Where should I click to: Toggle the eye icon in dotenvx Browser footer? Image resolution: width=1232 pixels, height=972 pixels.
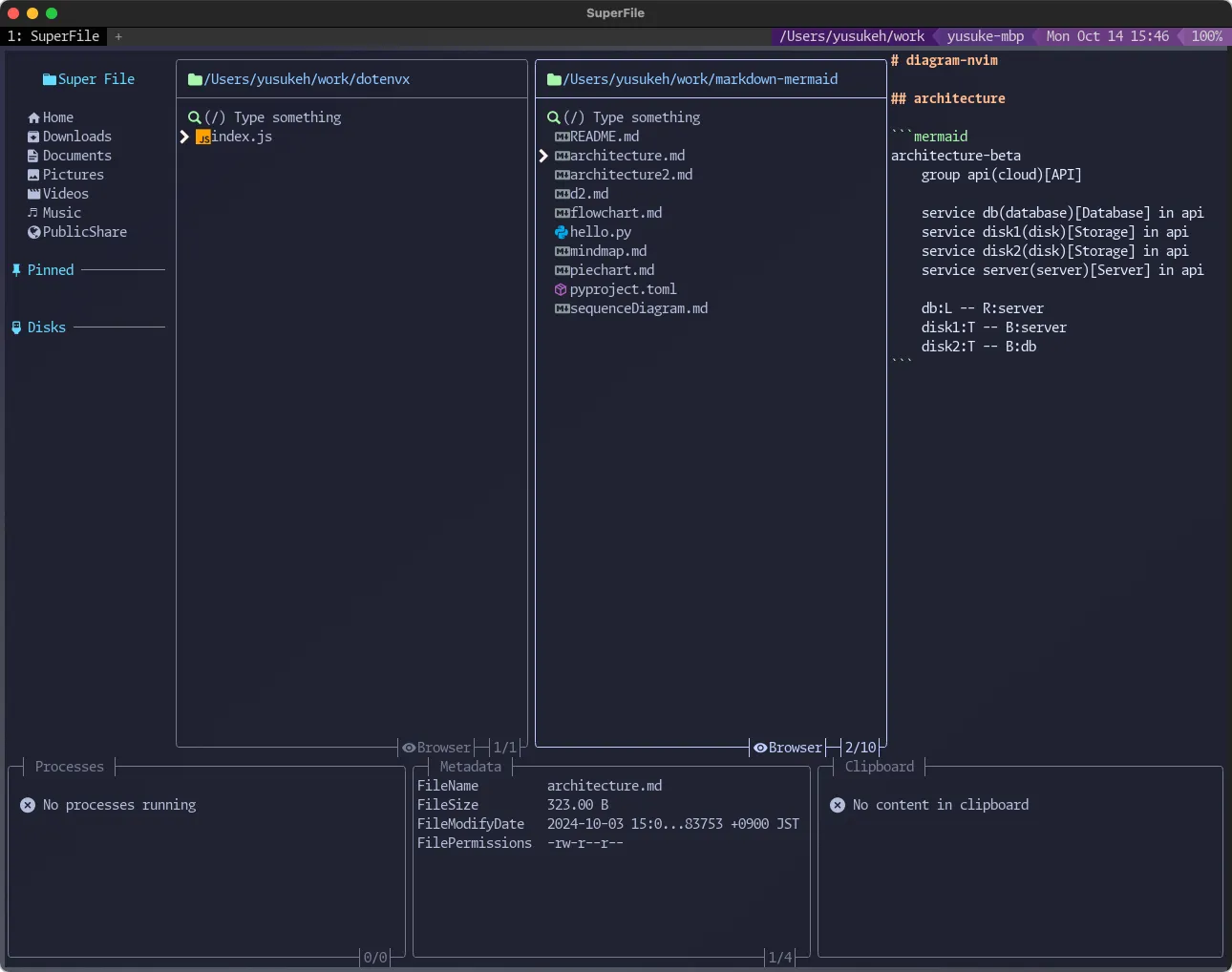tap(409, 748)
